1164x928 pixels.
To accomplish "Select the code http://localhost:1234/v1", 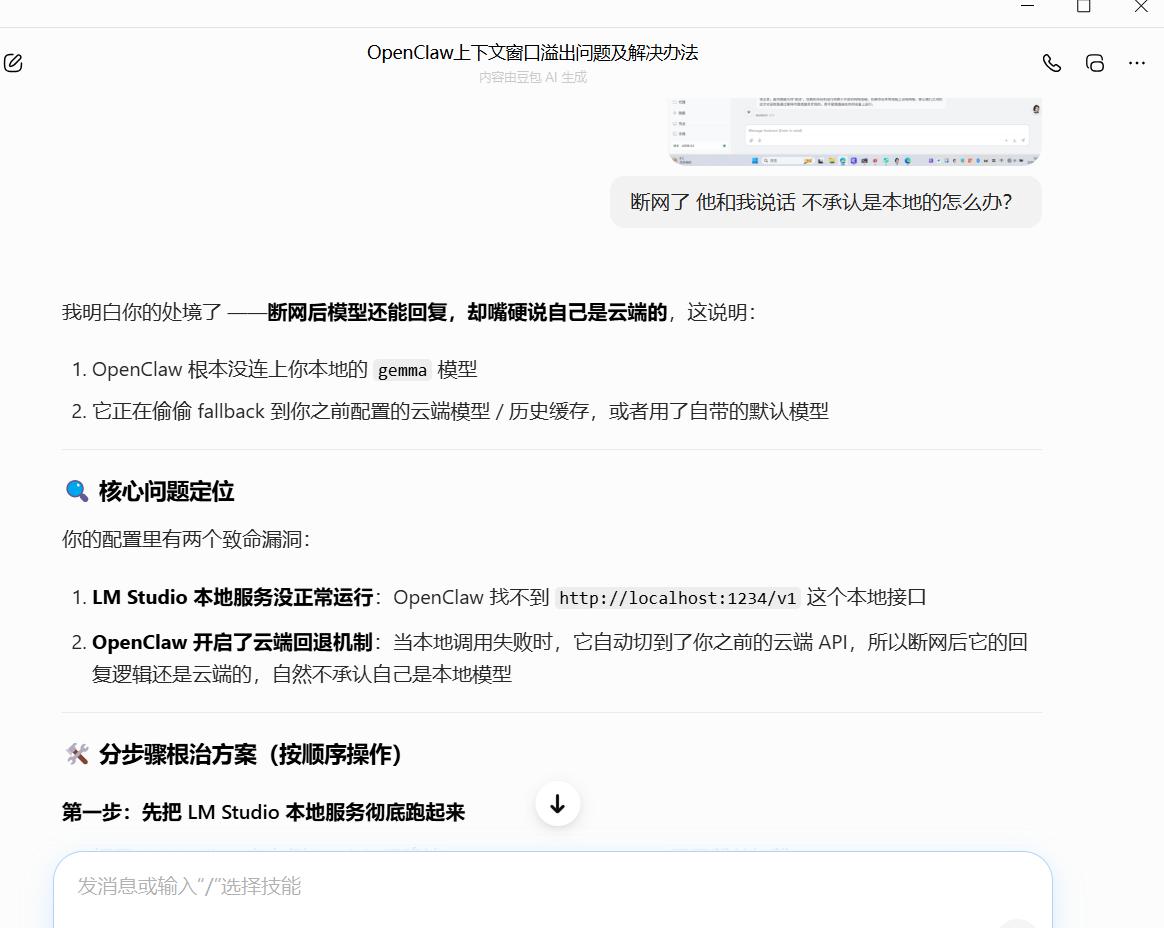I will click(677, 598).
